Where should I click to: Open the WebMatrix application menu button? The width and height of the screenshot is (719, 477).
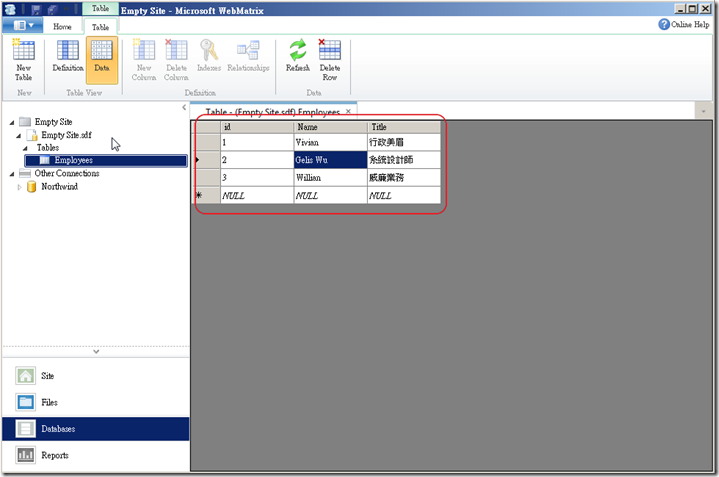22,25
